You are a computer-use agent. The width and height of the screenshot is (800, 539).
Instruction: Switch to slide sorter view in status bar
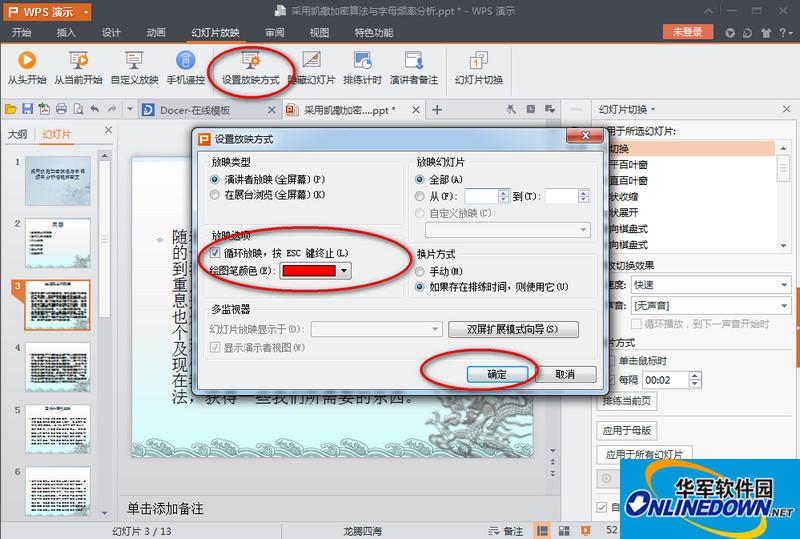pos(564,531)
